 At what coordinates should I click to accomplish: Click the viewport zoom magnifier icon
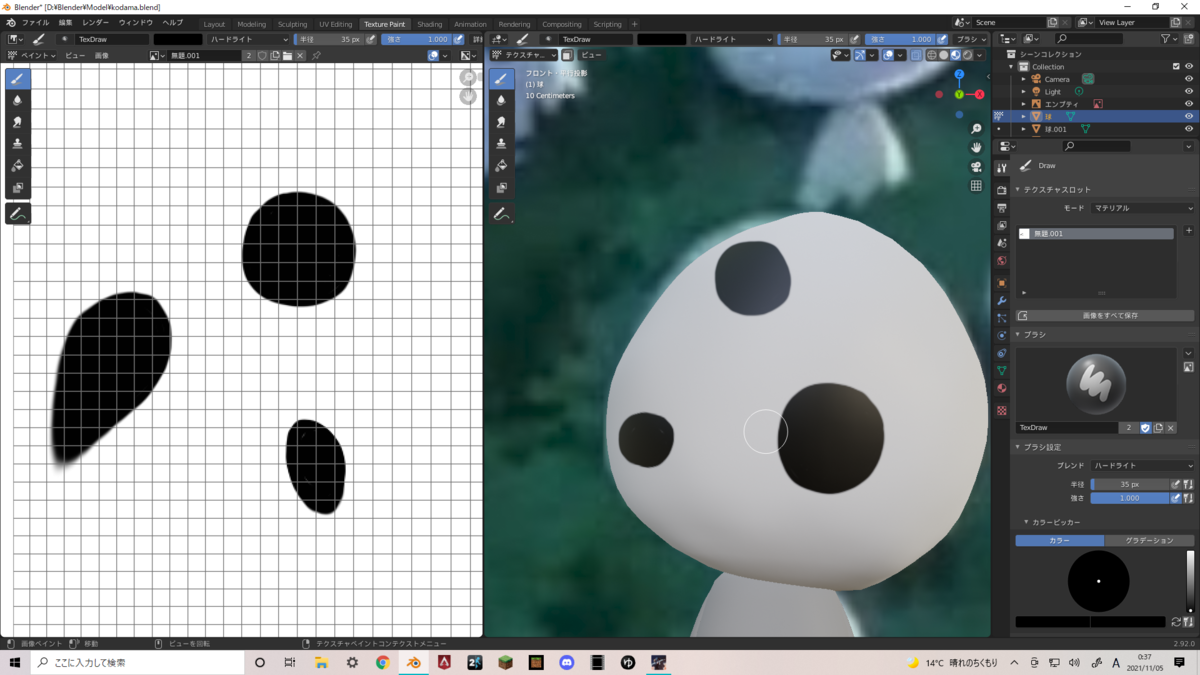pyautogui.click(x=976, y=129)
